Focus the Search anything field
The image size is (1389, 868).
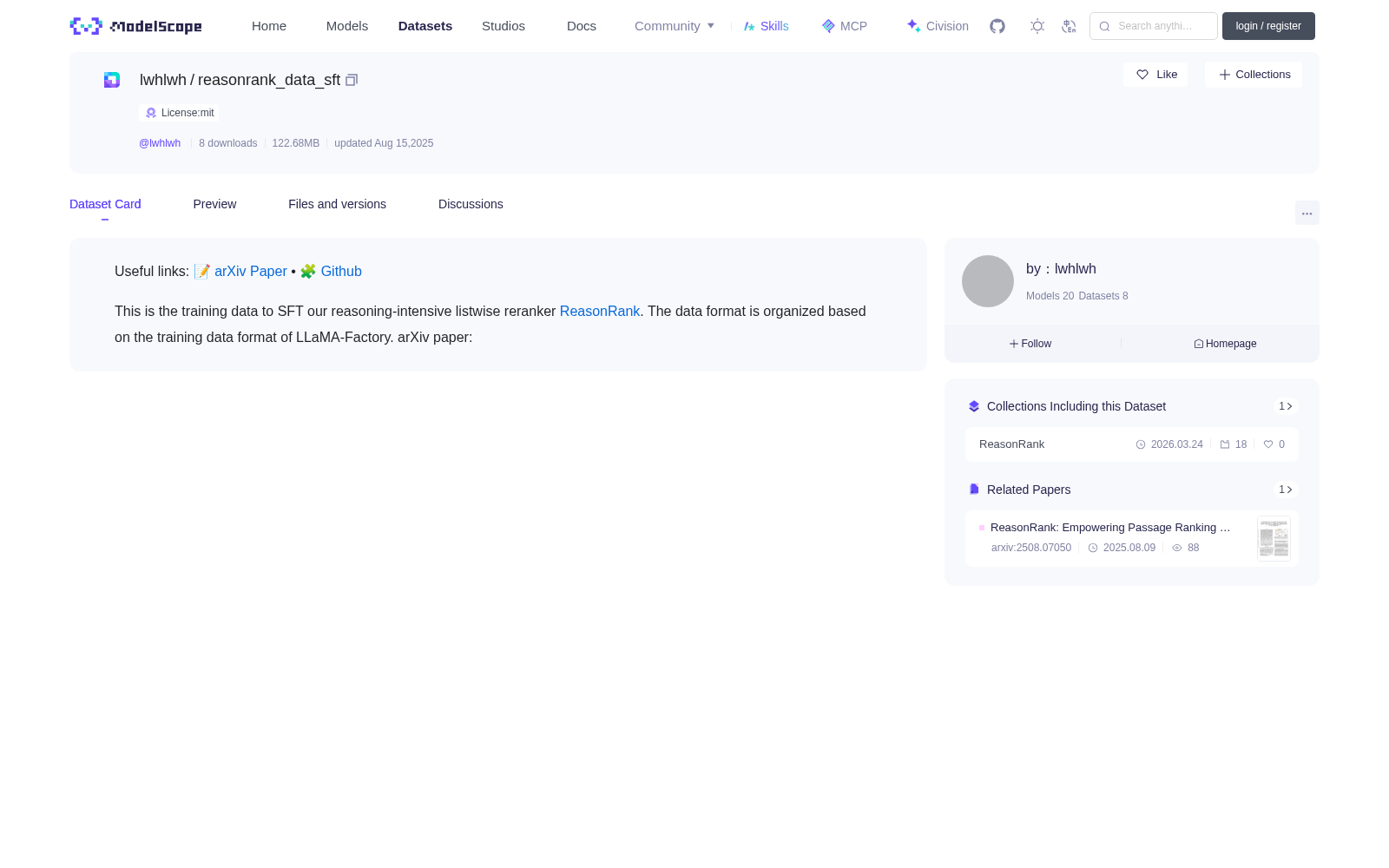click(1154, 26)
